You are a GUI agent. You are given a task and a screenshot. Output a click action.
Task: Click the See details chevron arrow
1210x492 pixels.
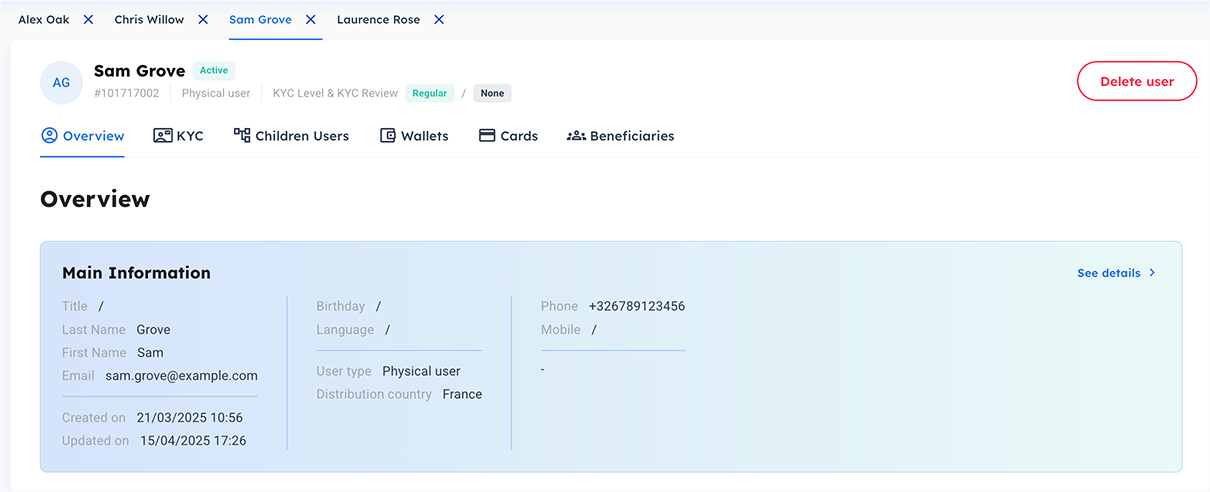1152,273
